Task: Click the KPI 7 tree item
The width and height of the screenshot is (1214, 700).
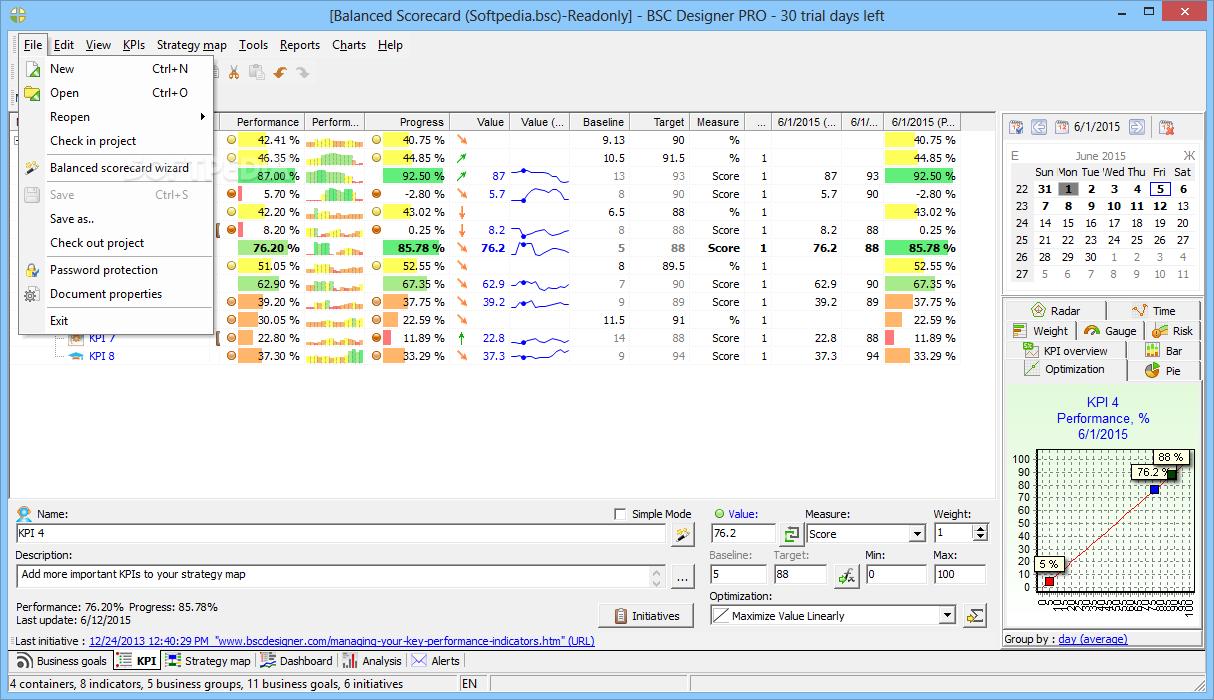Action: (101, 338)
